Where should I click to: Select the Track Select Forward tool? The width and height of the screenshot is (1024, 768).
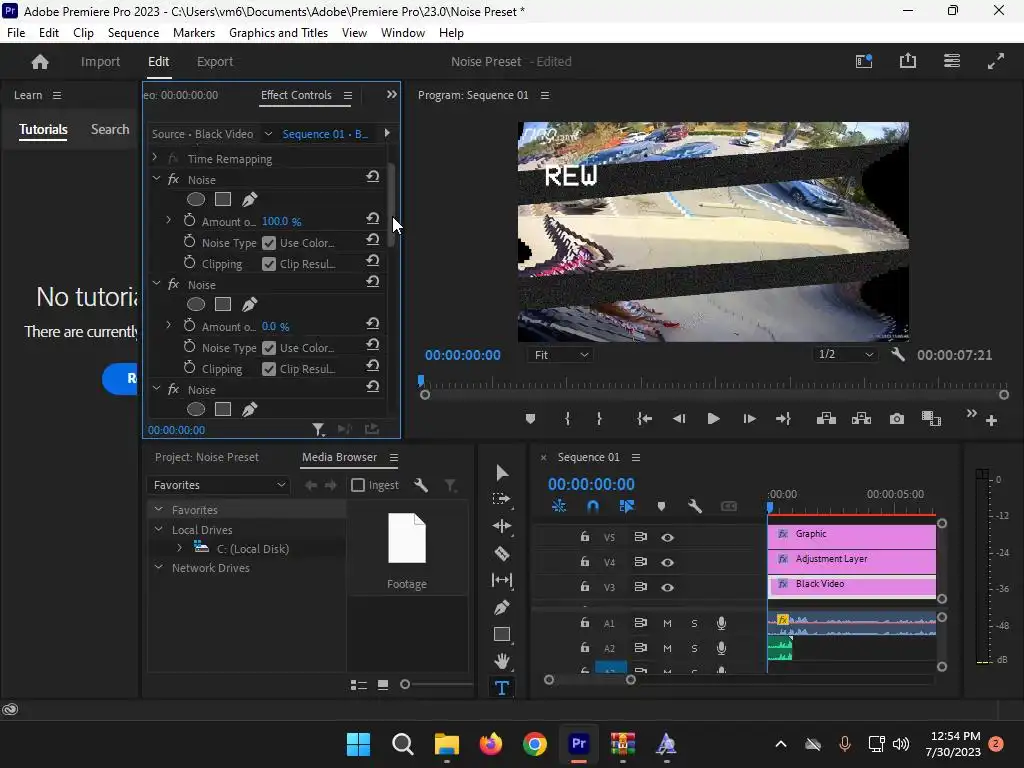502,499
